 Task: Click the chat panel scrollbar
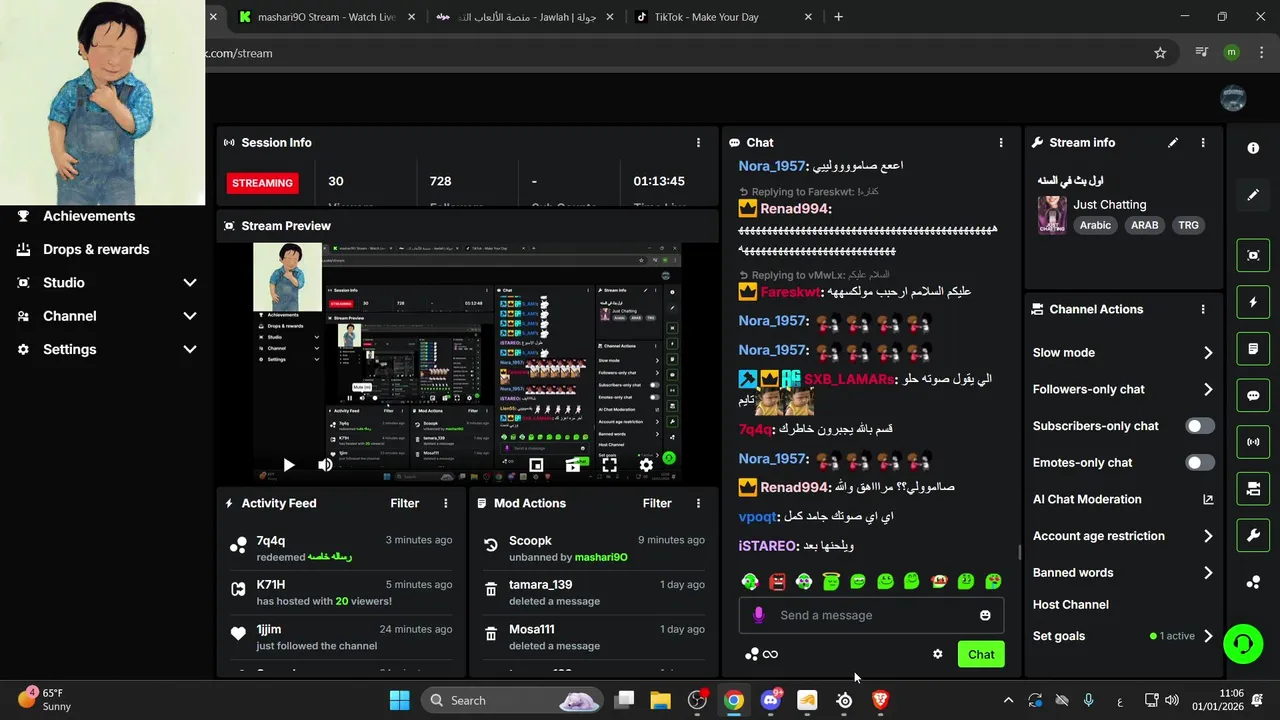click(1019, 553)
